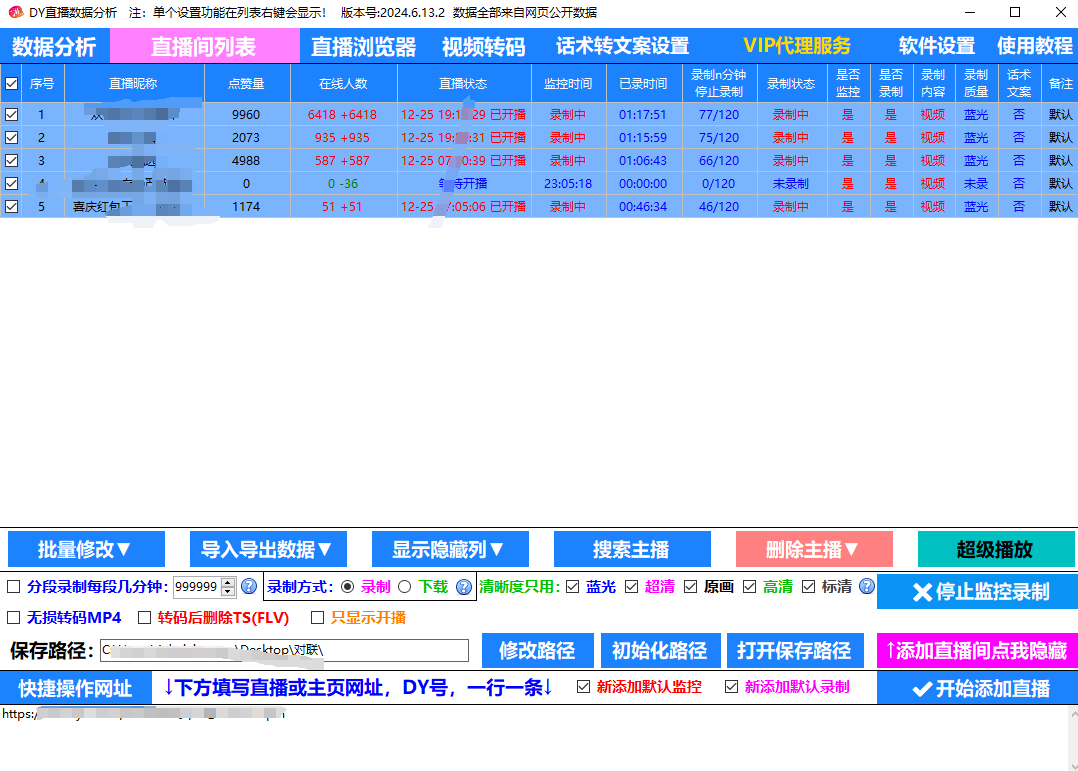Screen dimensions: 1078x771
Task: Expand the 删除主播 dropdown
Action: 815,549
